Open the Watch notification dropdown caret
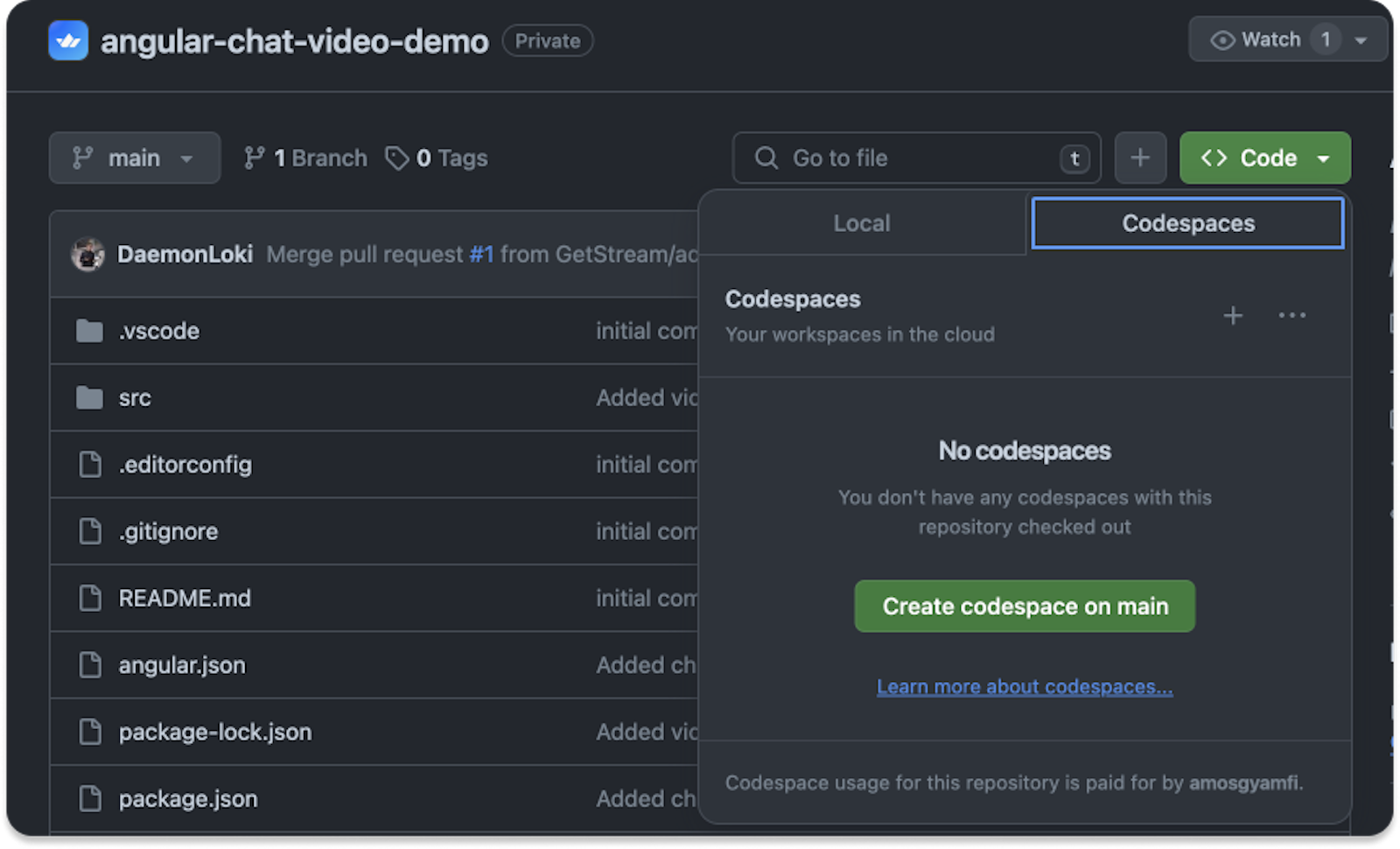The height and width of the screenshot is (849, 1400). [x=1360, y=39]
